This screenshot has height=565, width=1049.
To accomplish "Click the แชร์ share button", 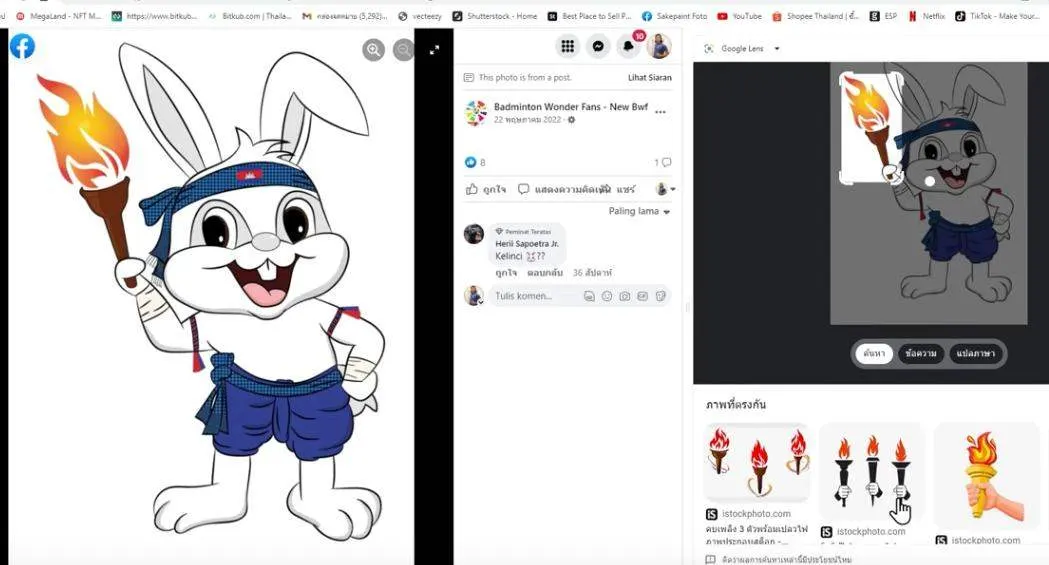I will [626, 189].
